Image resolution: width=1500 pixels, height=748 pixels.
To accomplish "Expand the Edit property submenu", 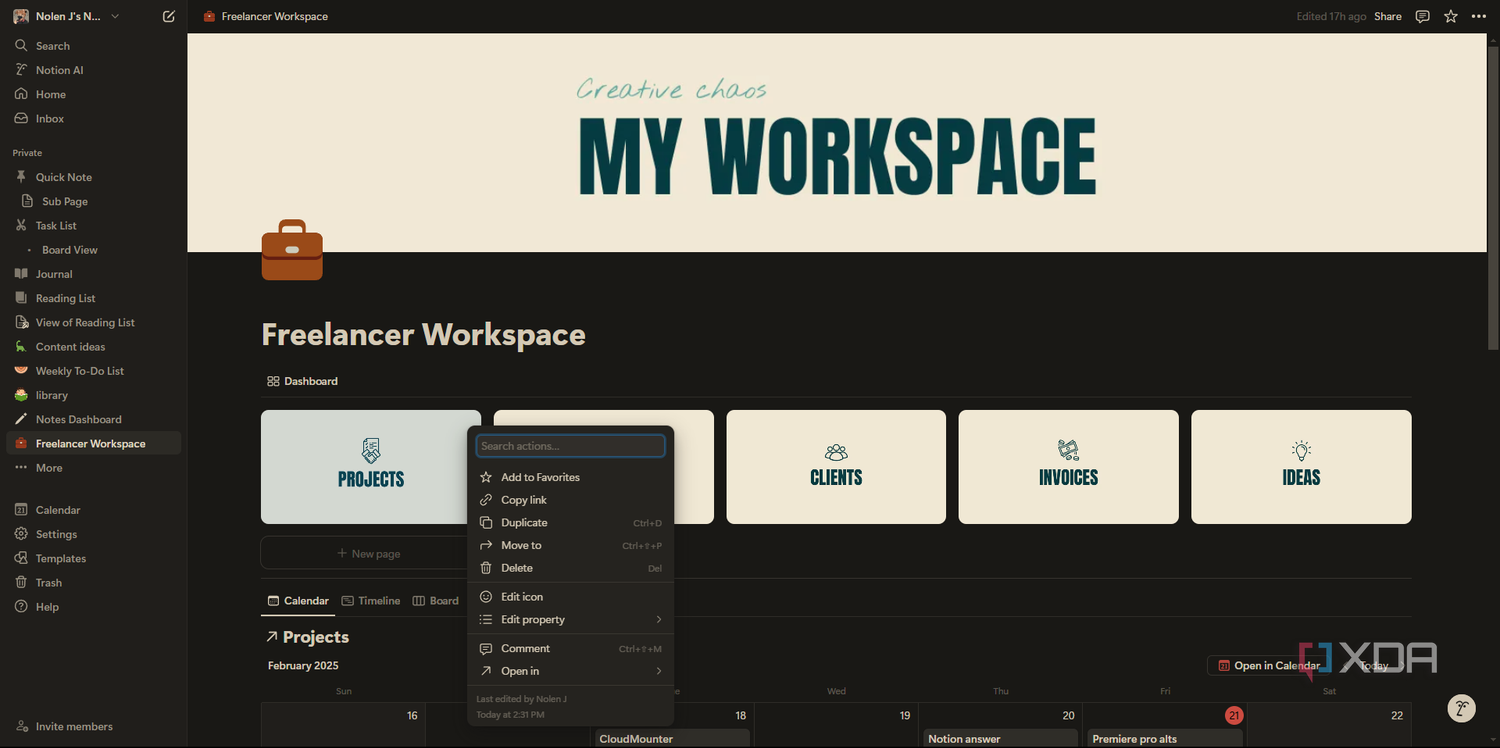I will (570, 620).
